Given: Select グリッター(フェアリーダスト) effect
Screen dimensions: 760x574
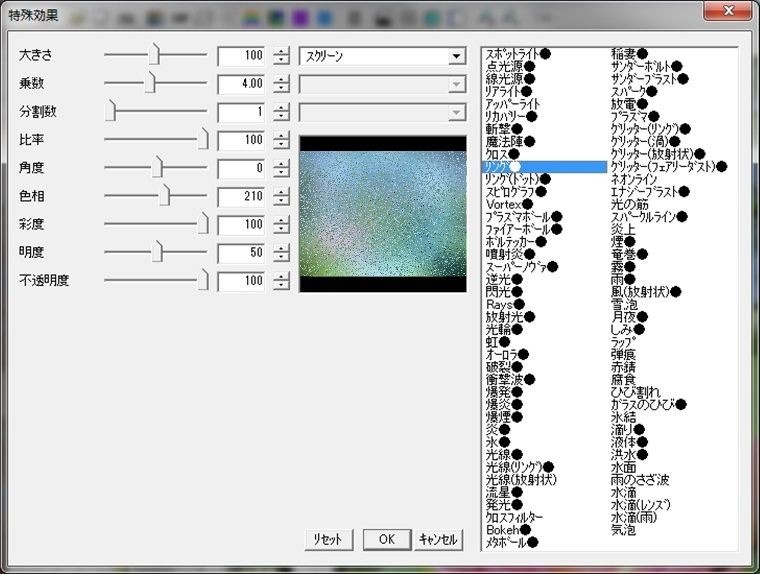Looking at the screenshot, I should click(x=668, y=167).
